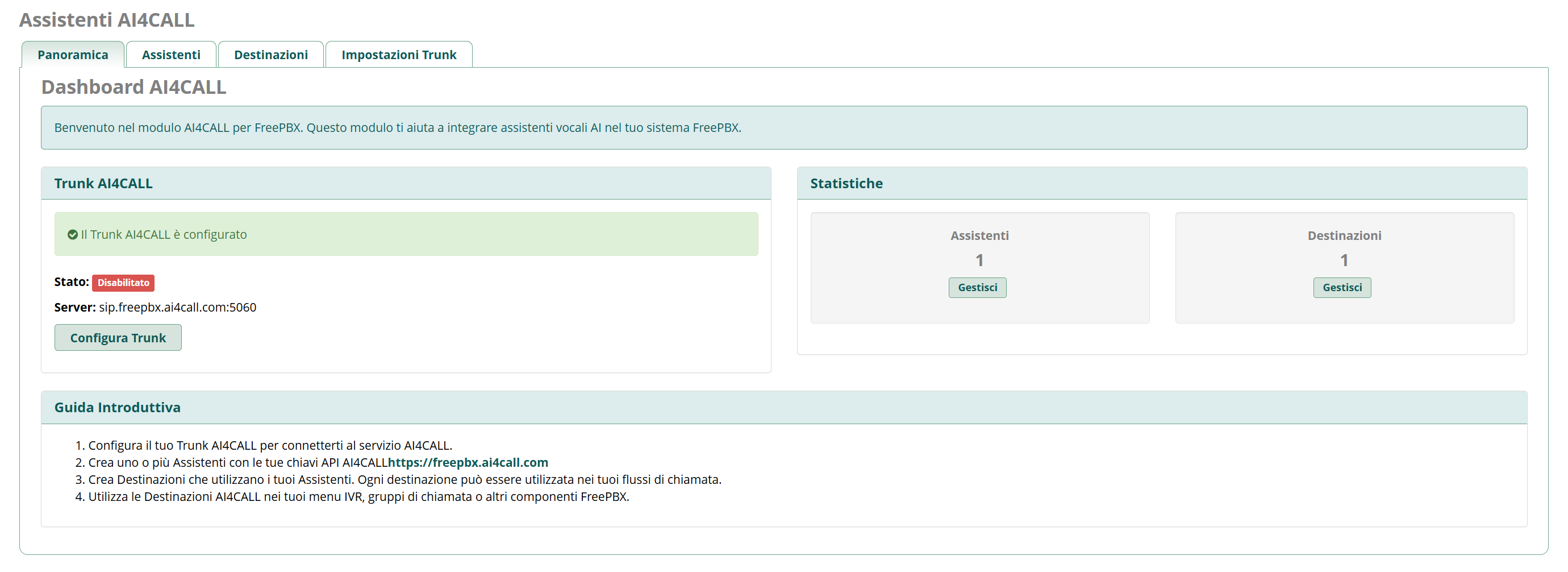Image resolution: width=1568 pixels, height=572 pixels.
Task: Click the Trunk AI4CALL panel heading
Action: (x=103, y=183)
